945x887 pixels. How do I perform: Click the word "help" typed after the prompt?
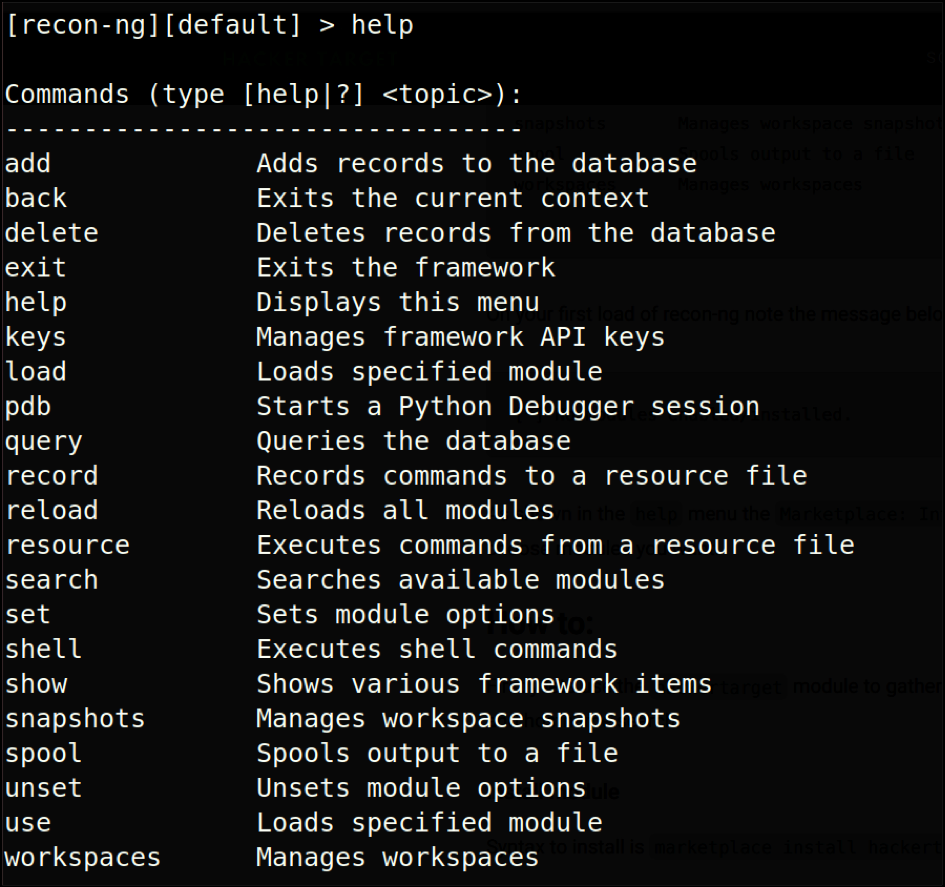(381, 26)
